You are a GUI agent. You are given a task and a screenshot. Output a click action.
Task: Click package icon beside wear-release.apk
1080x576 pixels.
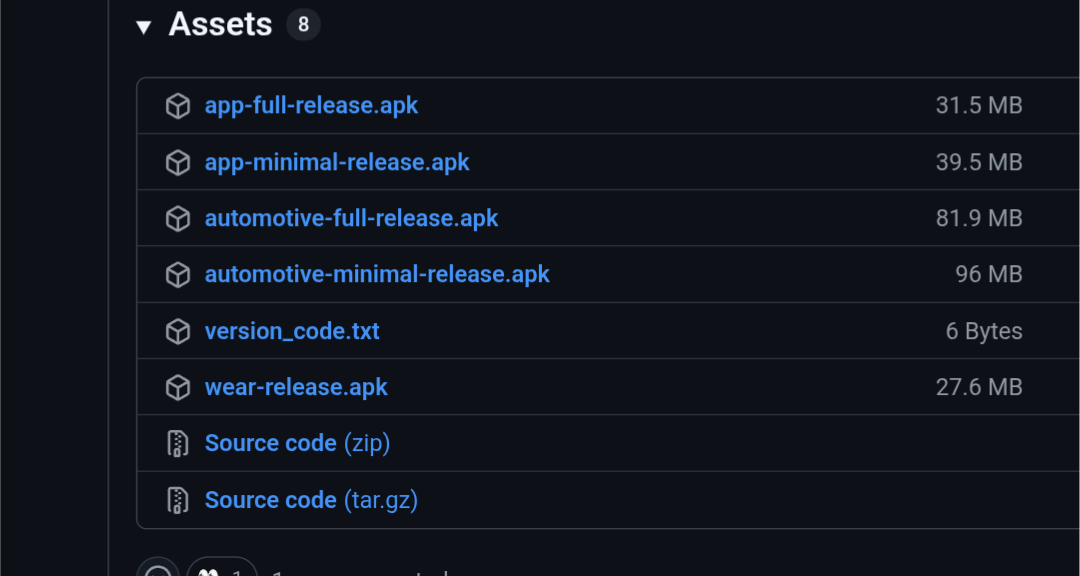tap(178, 387)
